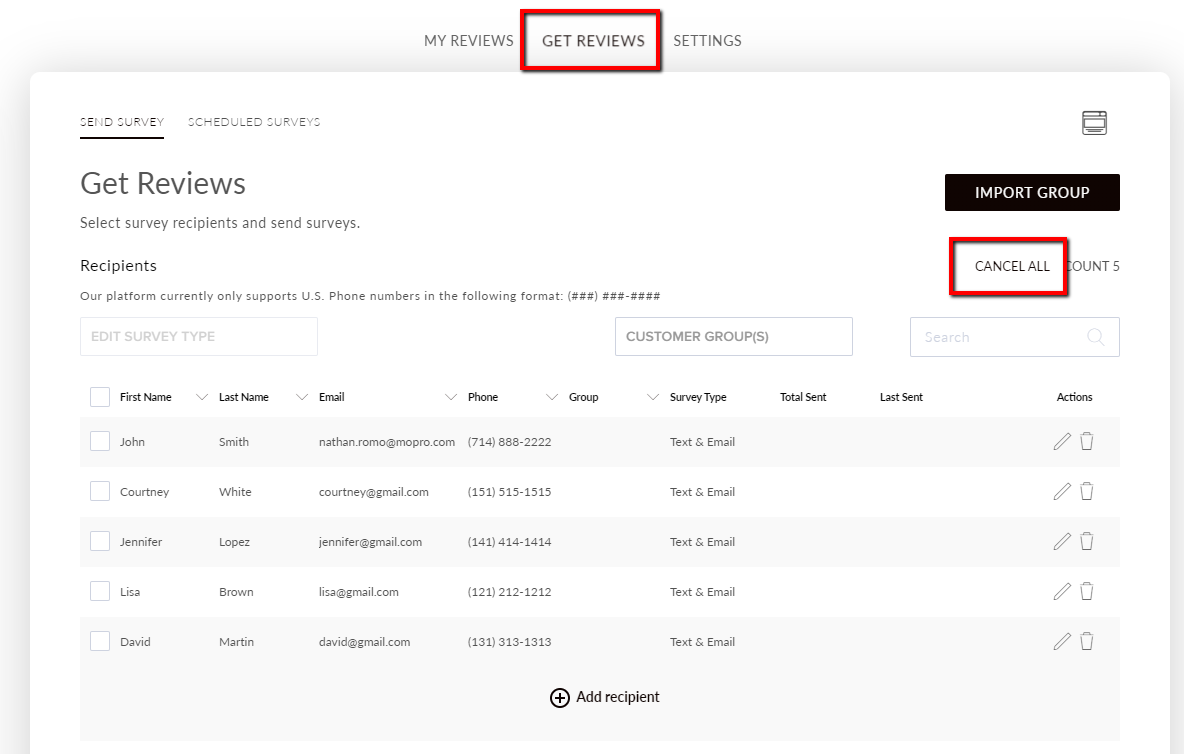Screen dimensions: 1184x754
Task: Click phone number (121) 212-1212
Action: 509,592
